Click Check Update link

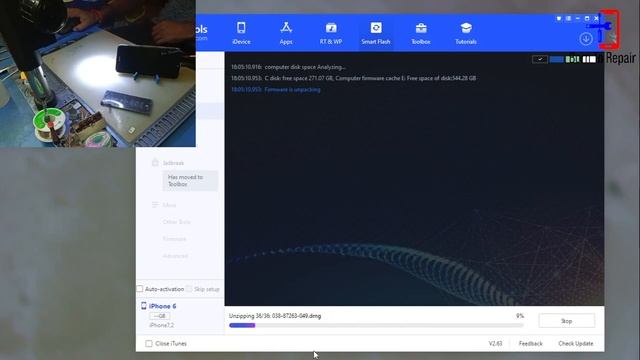point(576,344)
